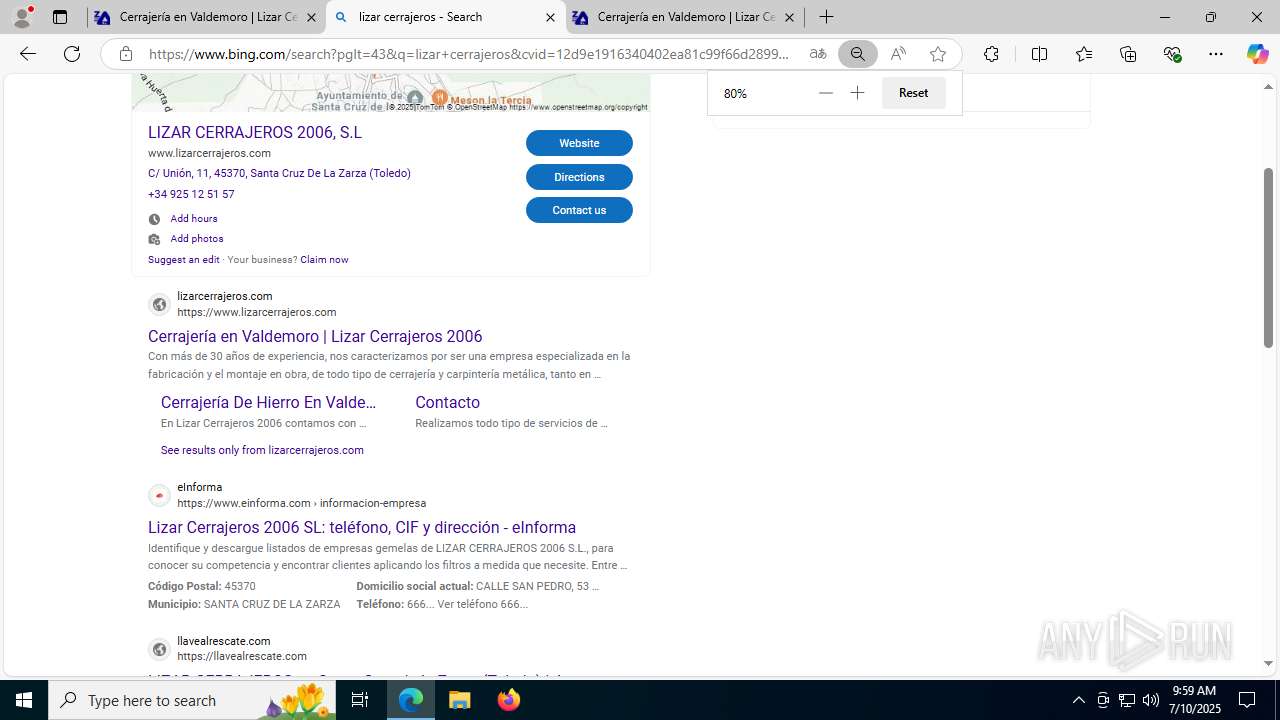View site information lock icon

click(x=125, y=54)
